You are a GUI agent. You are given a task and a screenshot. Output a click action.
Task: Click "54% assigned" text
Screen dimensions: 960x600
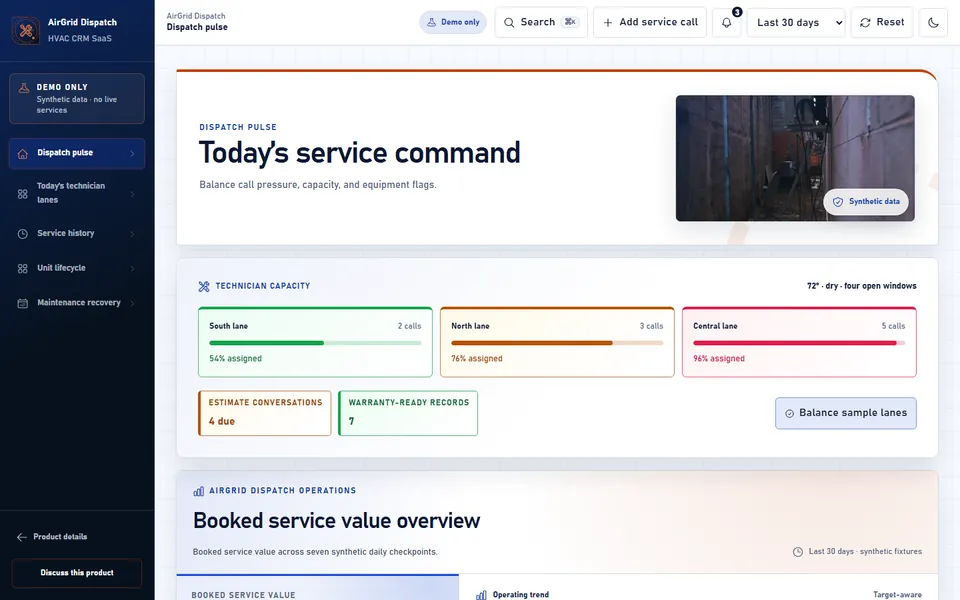point(236,359)
